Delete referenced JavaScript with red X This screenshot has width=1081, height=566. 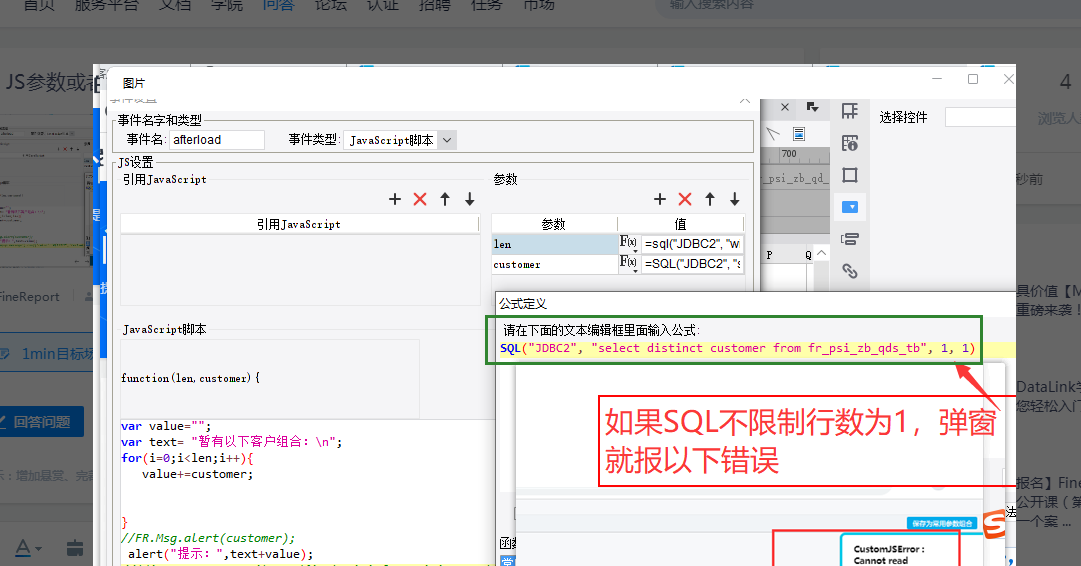[x=420, y=199]
